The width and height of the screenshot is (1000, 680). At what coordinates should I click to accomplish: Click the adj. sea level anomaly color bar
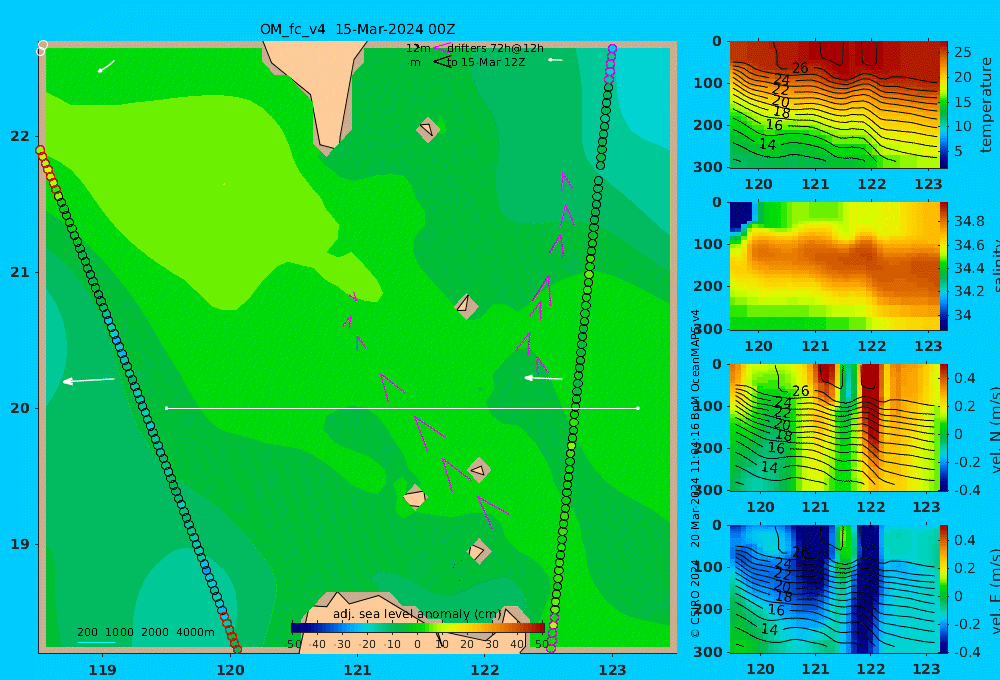418,628
